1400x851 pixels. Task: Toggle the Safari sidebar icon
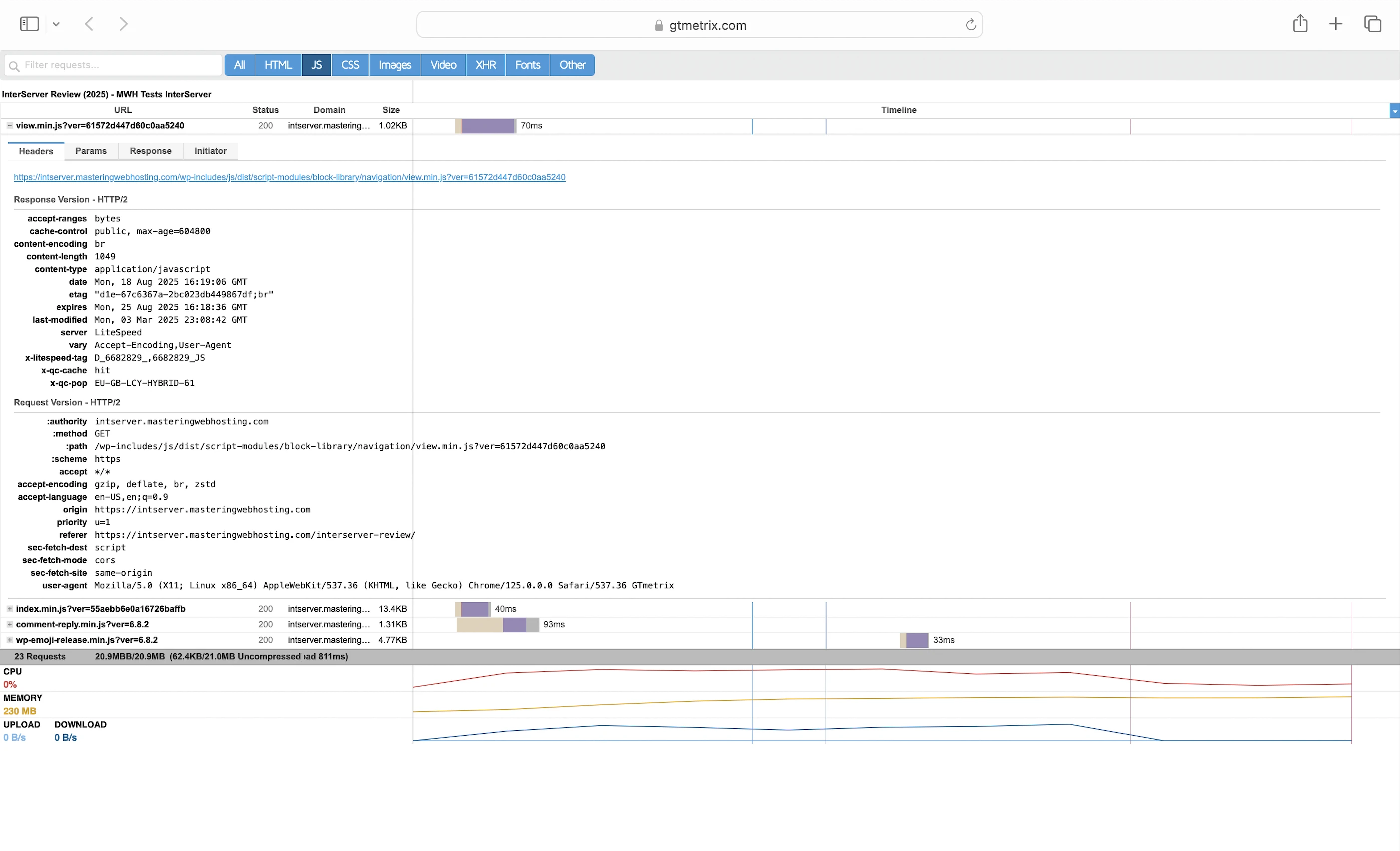pyautogui.click(x=29, y=24)
